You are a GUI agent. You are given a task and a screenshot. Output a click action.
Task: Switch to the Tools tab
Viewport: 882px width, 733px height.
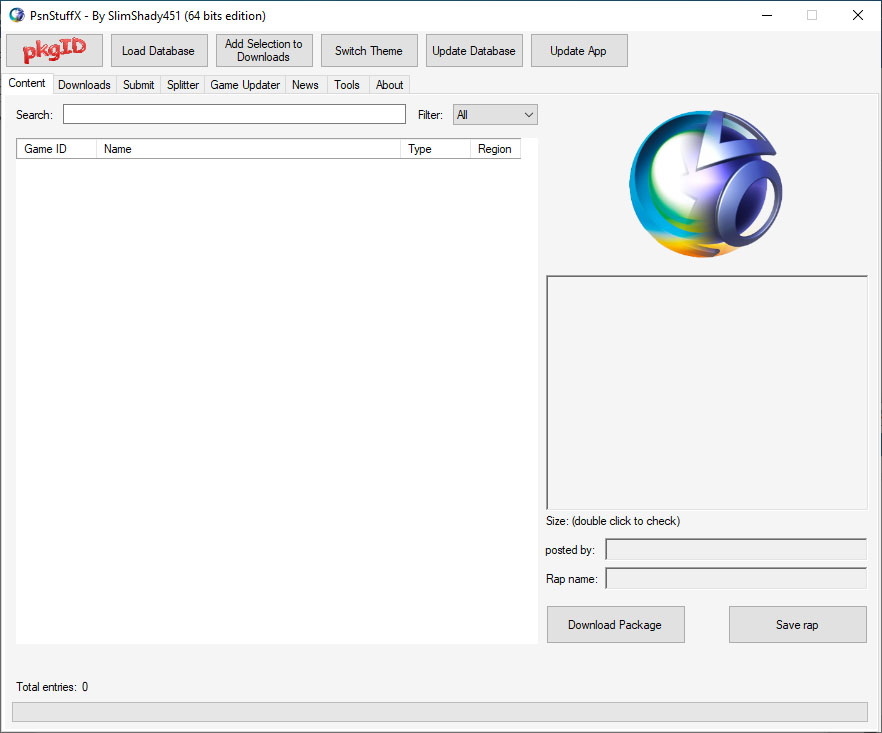(x=347, y=85)
